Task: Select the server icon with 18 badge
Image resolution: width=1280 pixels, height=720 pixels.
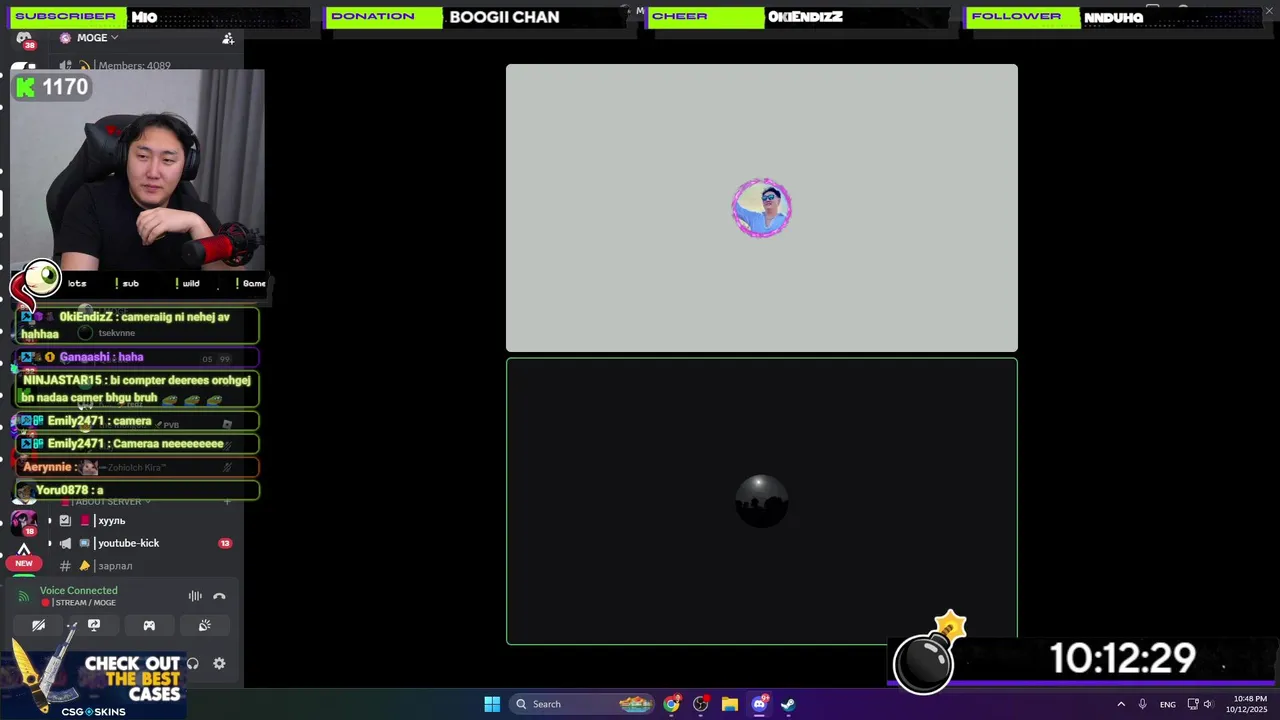Action: point(24,522)
